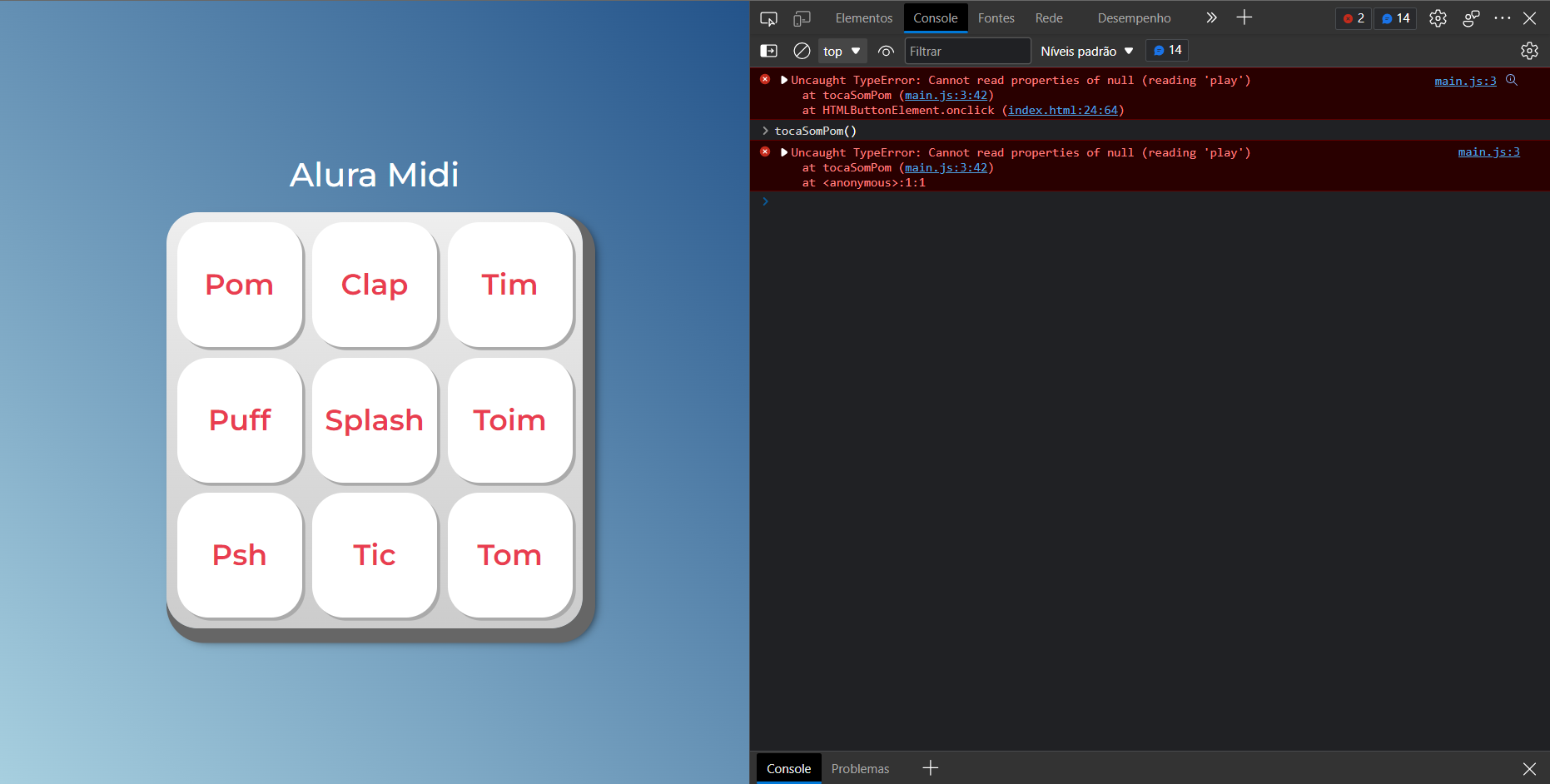Click the tocaSomPom() command entry

[x=815, y=131]
